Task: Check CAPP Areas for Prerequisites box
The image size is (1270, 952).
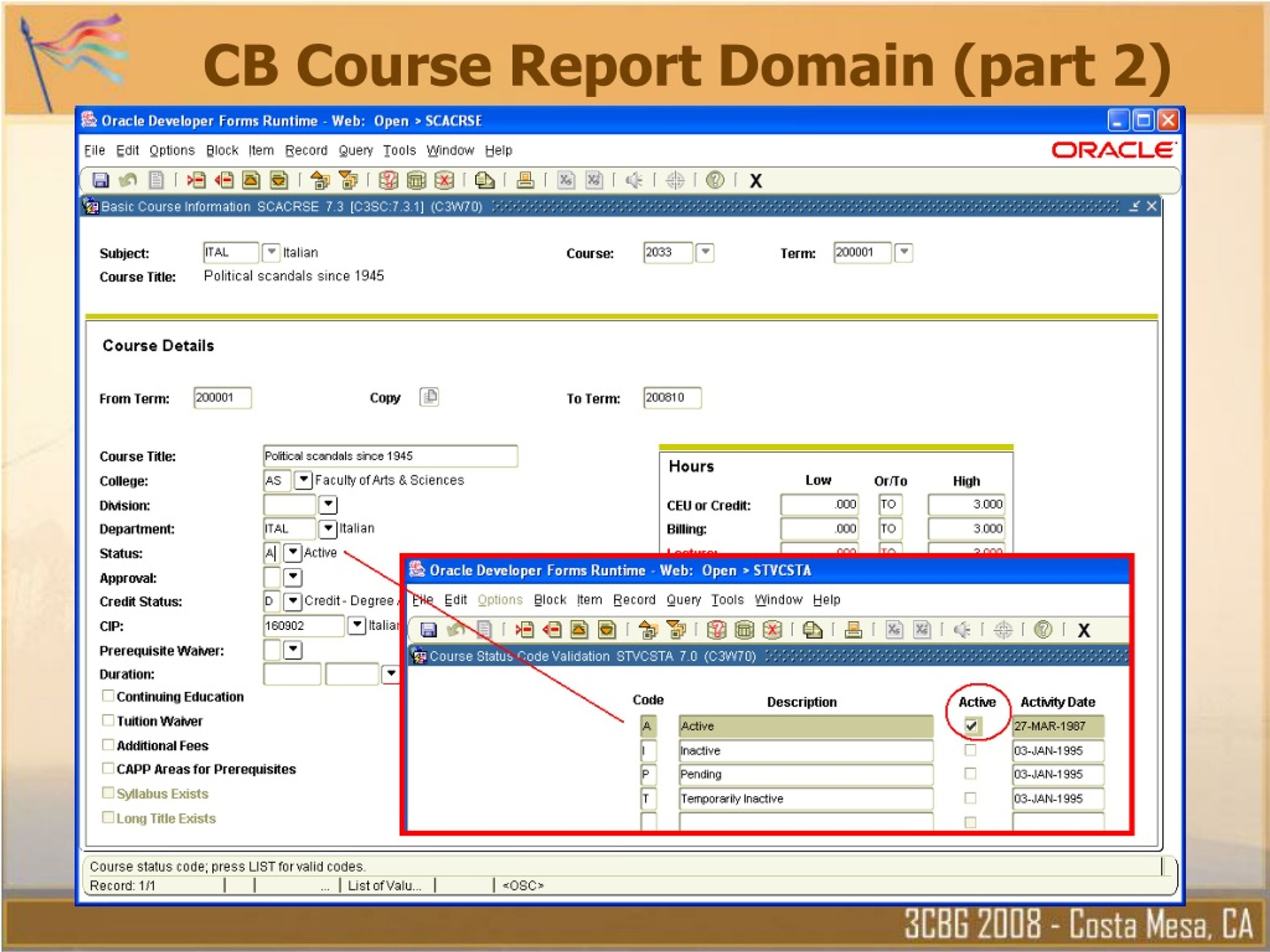Action: [x=108, y=768]
